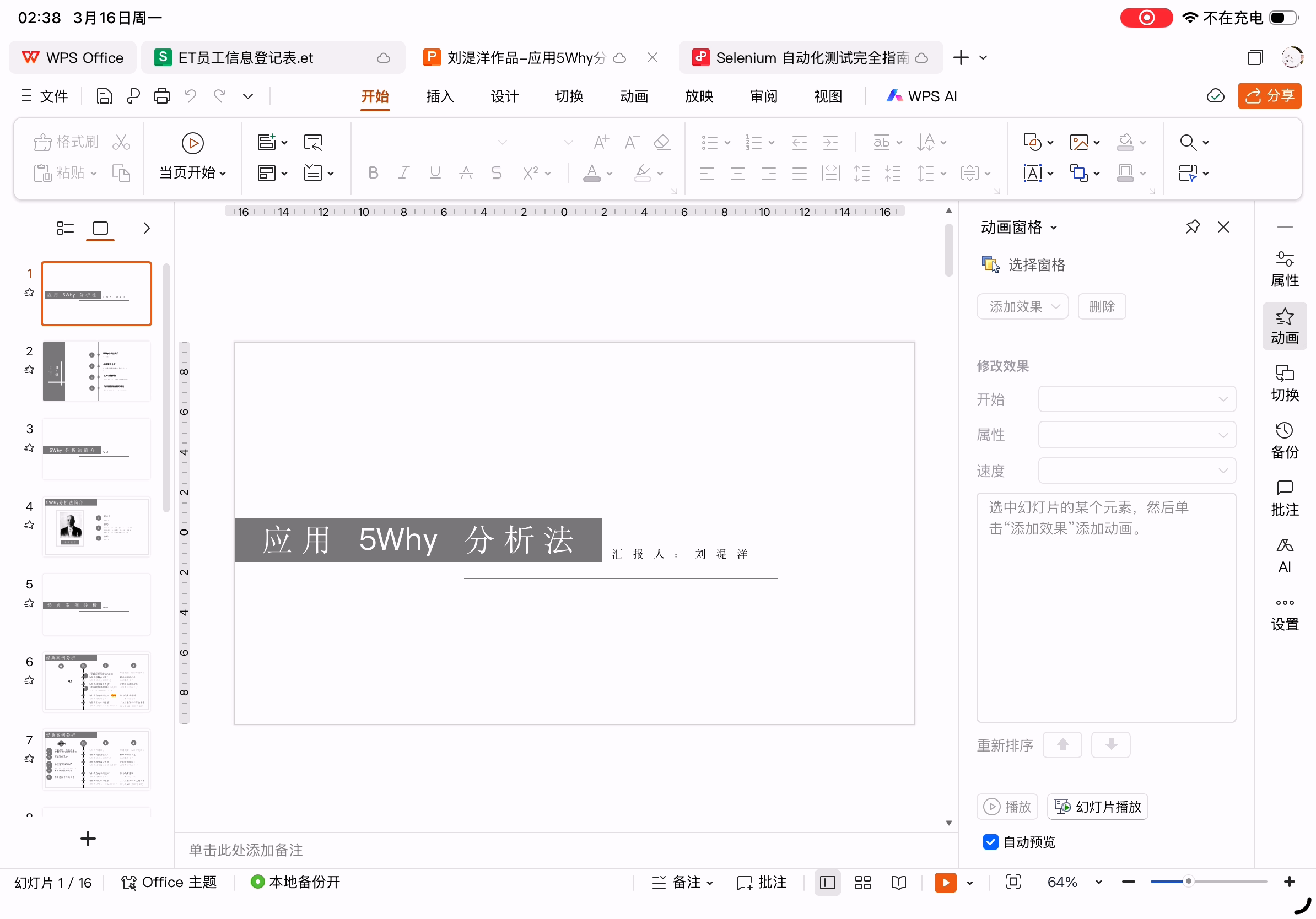Switch to the 插入 ribbon tab
This screenshot has width=1316, height=919.
[440, 96]
